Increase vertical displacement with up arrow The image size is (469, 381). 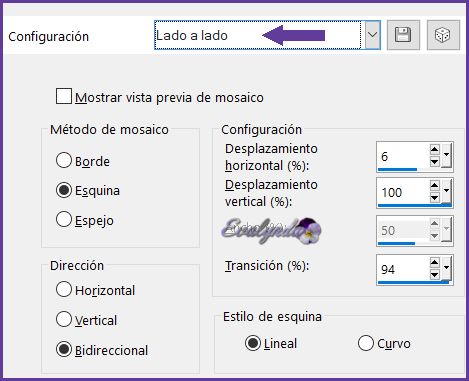(434, 185)
